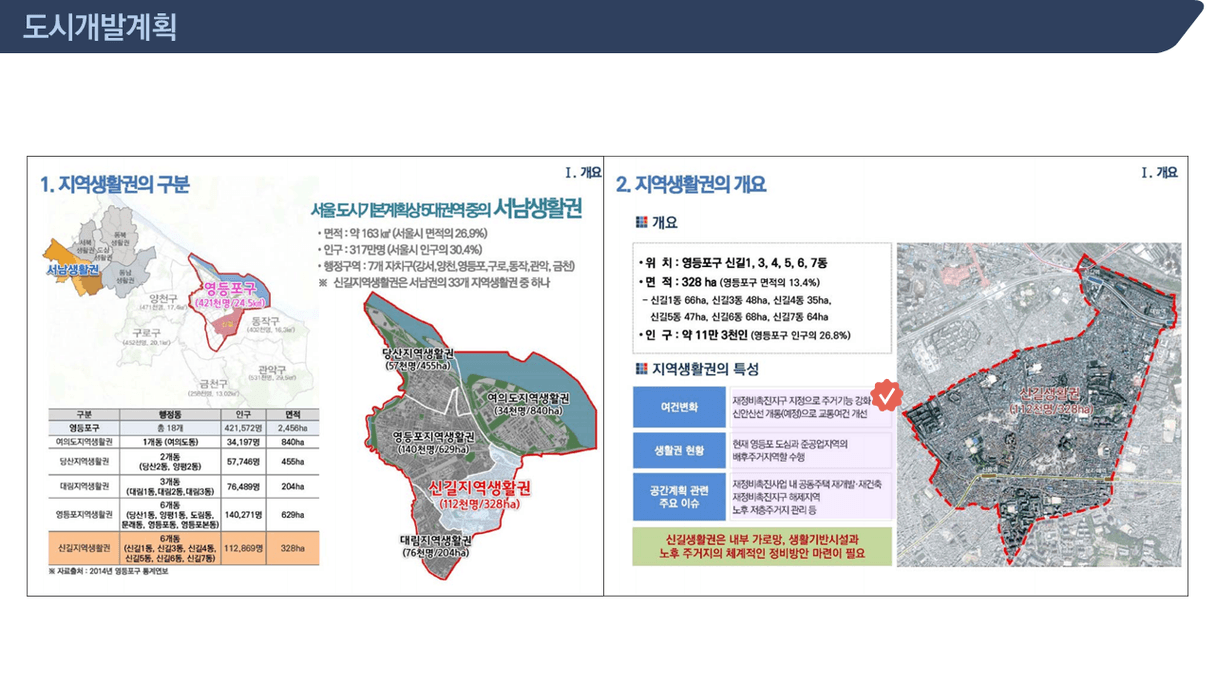The width and height of the screenshot is (1216, 684).
Task: Select the 인 구 : 약 11만 3천인 line
Action: (x=744, y=336)
